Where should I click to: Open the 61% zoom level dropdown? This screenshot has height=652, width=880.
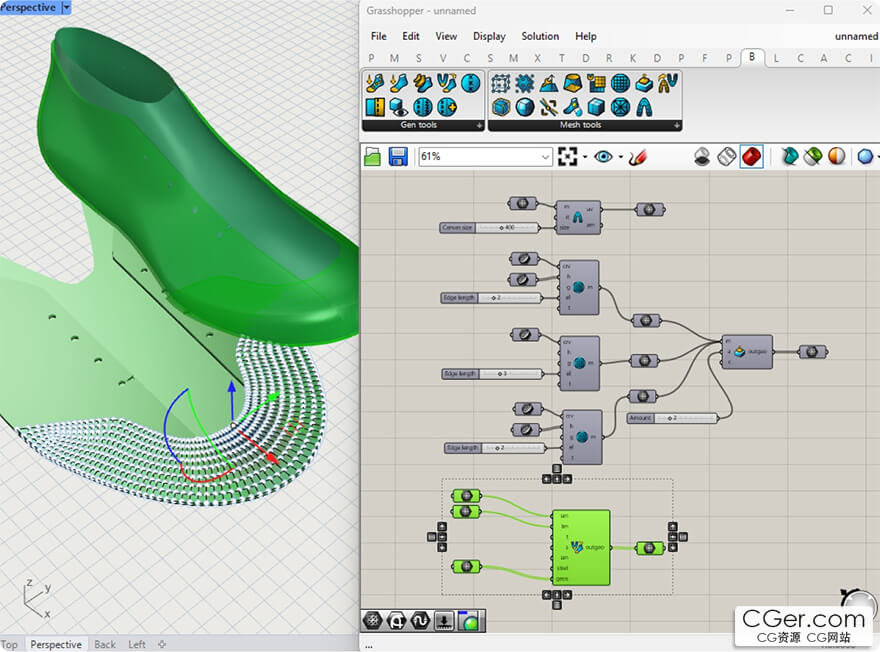pos(486,157)
